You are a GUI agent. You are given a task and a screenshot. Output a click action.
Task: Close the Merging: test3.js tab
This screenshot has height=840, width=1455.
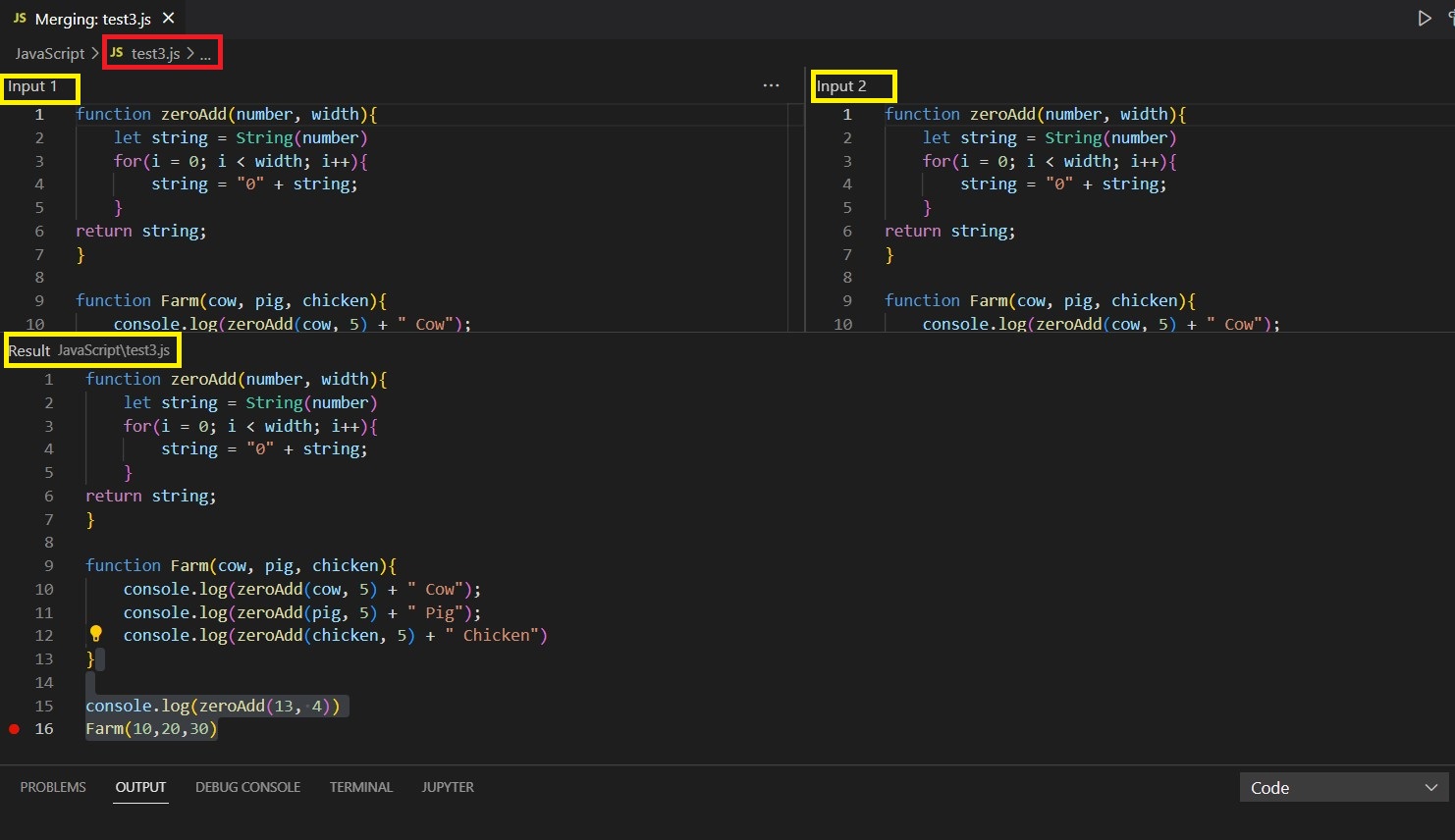(169, 18)
